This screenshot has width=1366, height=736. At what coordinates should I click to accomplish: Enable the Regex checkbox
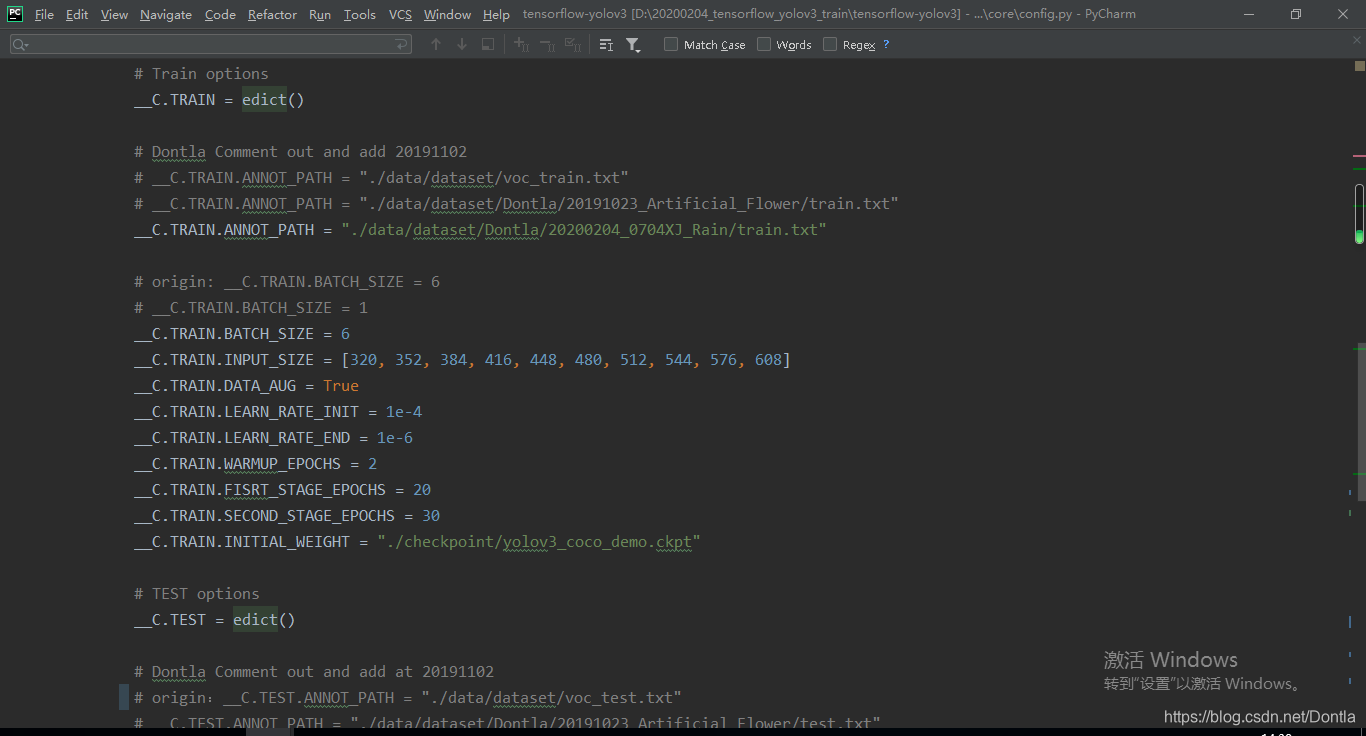[830, 45]
